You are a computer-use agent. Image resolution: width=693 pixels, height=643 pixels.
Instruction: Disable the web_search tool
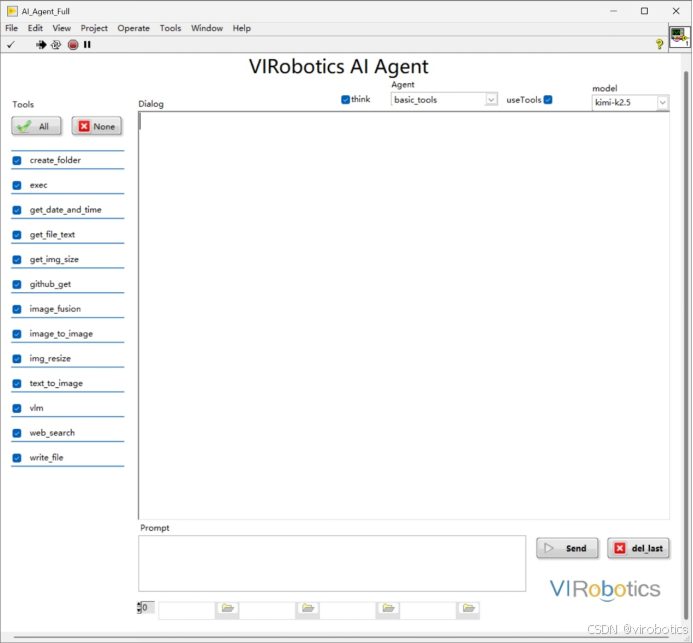pos(17,433)
